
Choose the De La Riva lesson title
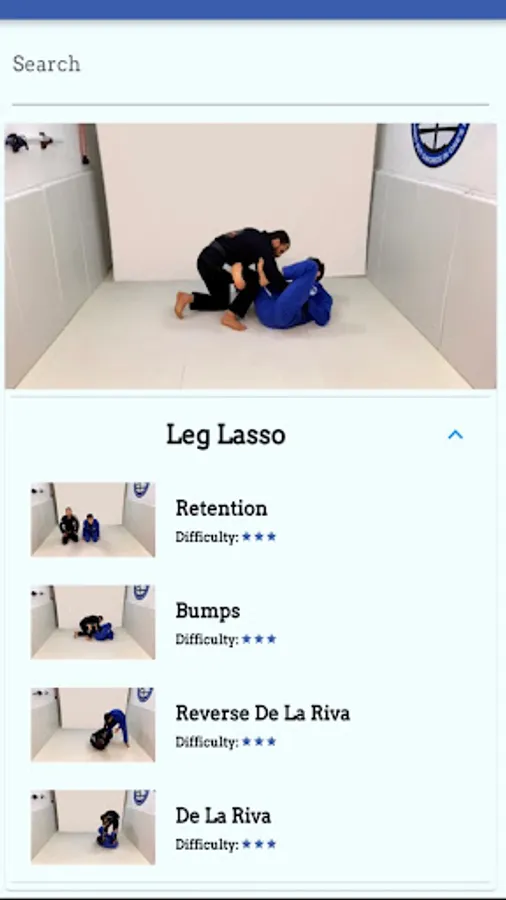223,816
